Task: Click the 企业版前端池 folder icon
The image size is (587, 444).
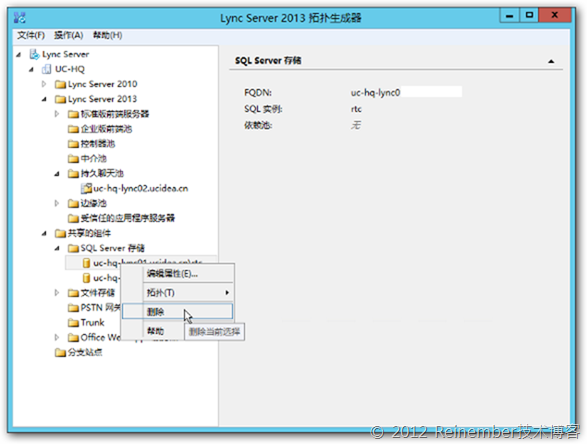Action: [73, 129]
